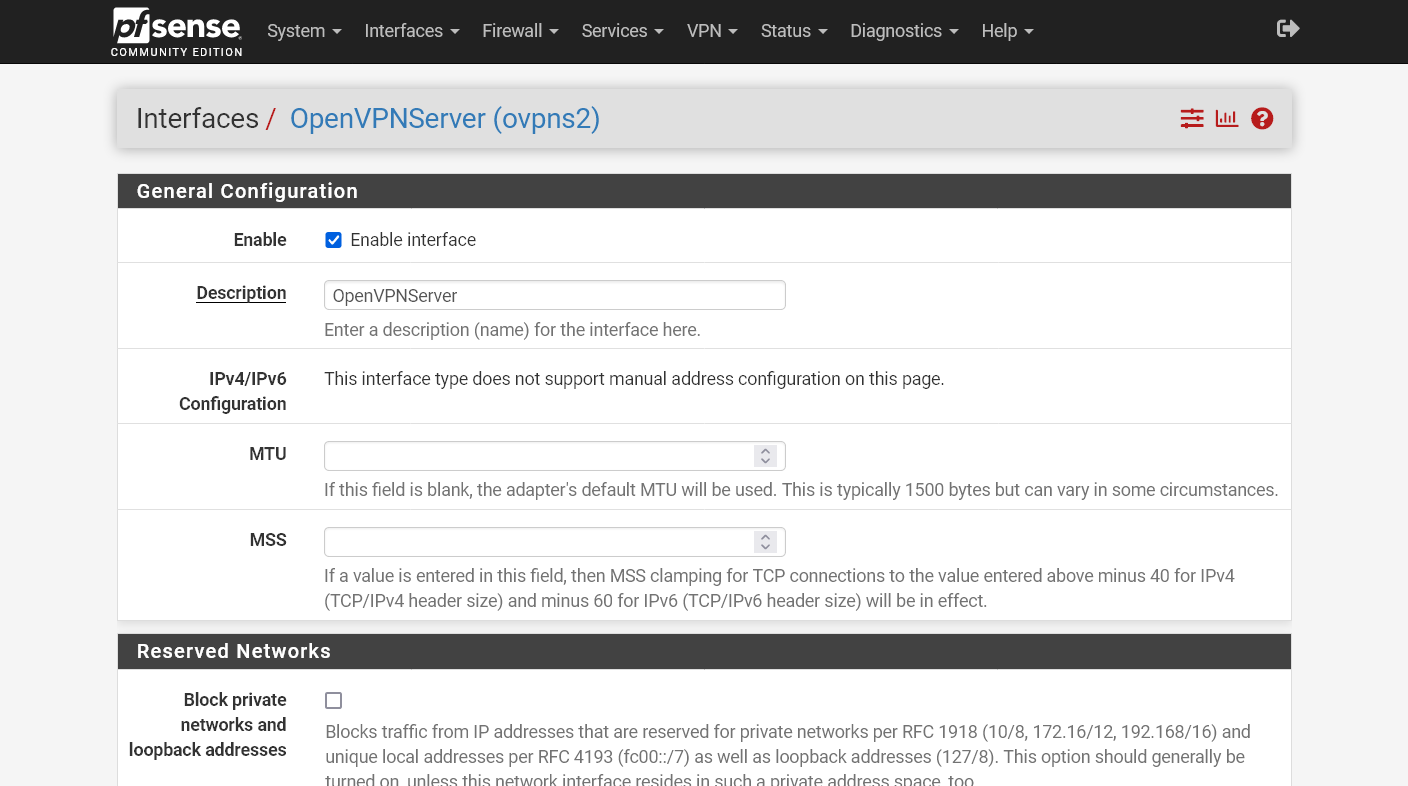Viewport: 1408px width, 786px height.
Task: Expand the System dropdown menu
Action: coord(304,31)
